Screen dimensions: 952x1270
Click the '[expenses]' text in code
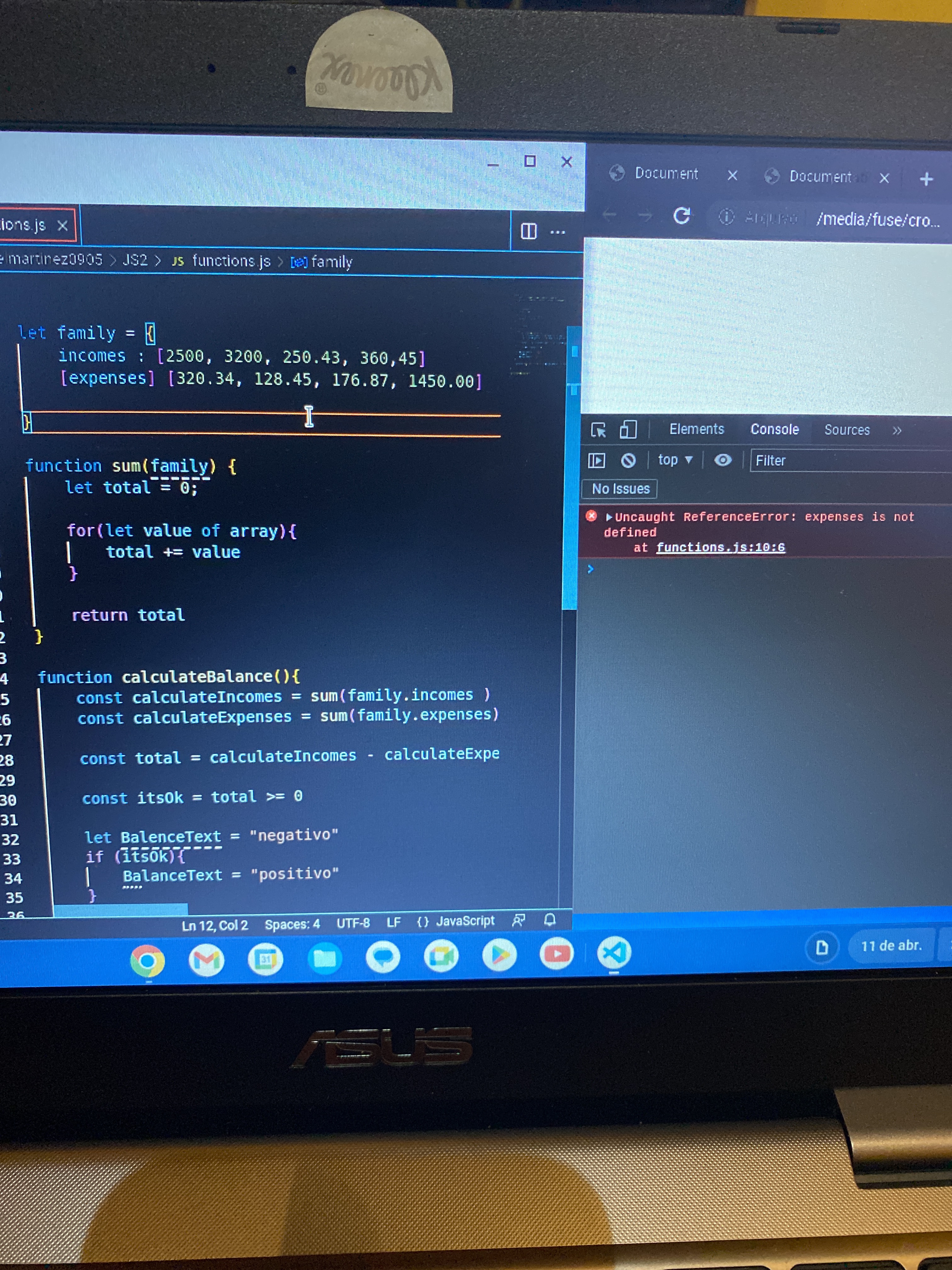(108, 378)
